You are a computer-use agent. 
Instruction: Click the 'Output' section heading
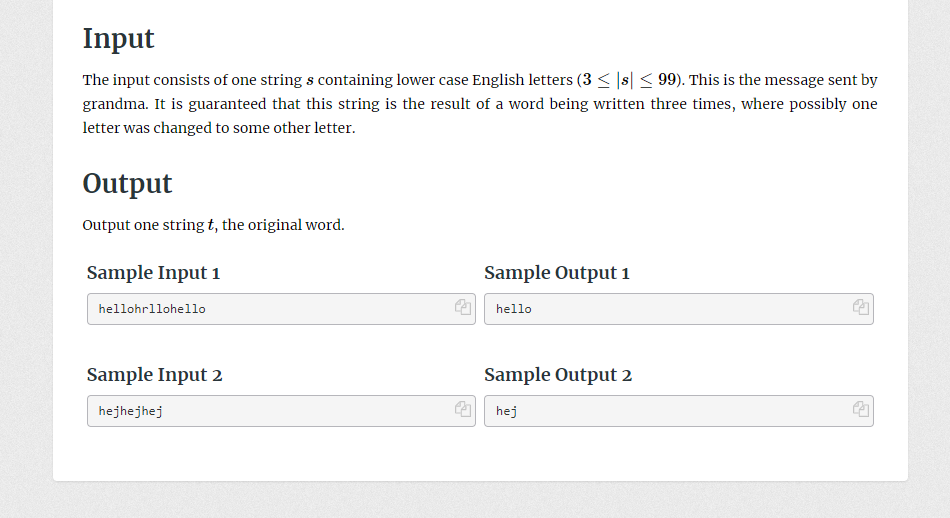click(x=127, y=184)
